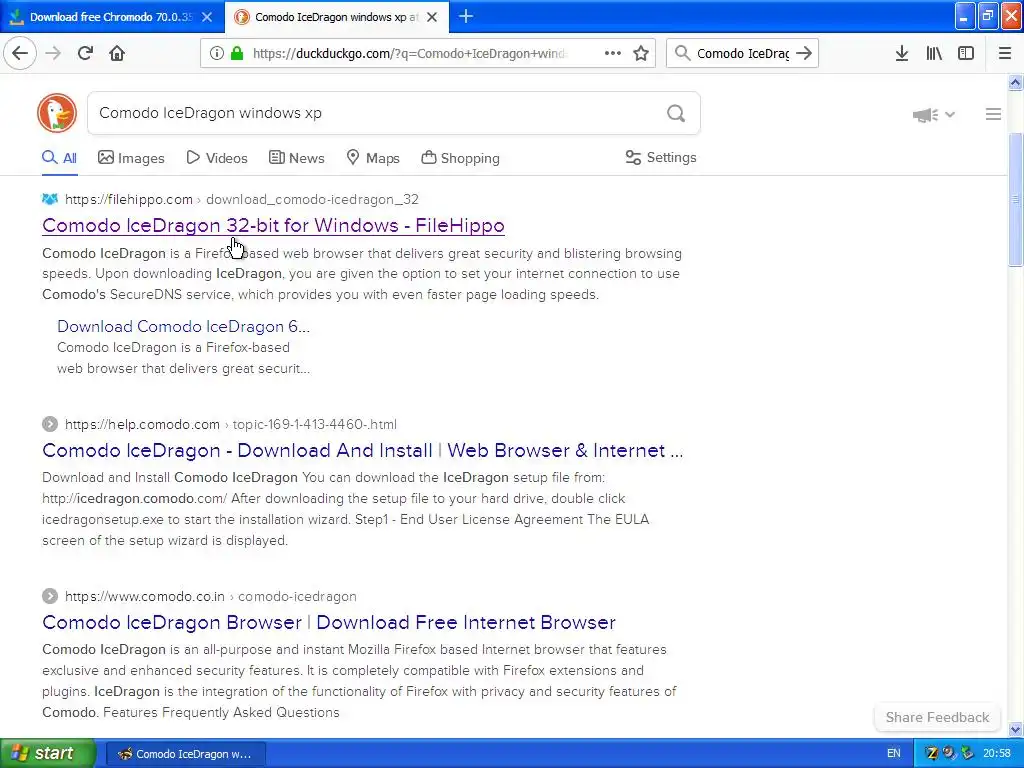Click the magnifier in DuckDuckGo search box
1024x768 pixels.
(x=676, y=113)
